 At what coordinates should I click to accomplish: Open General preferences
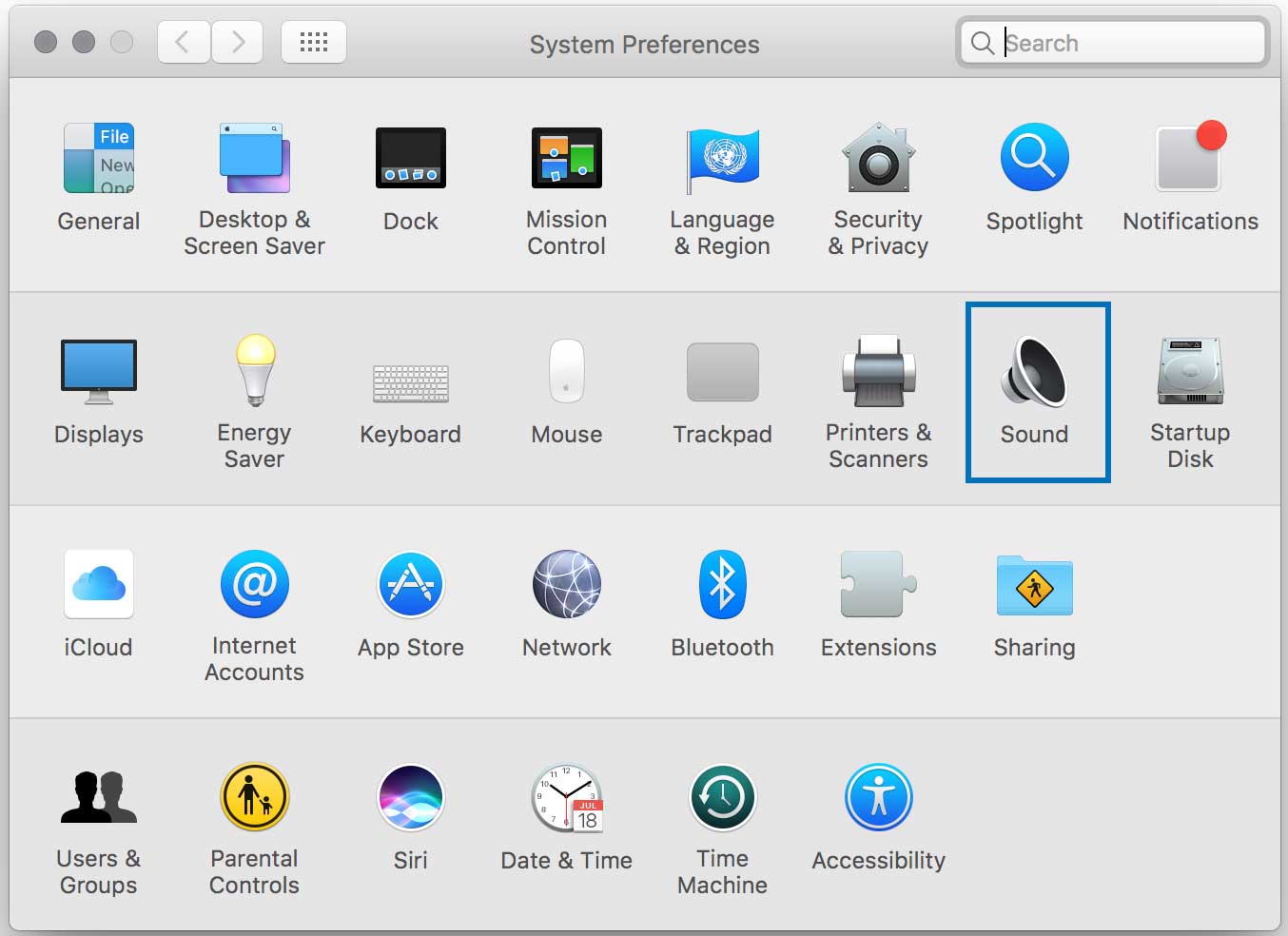point(99,177)
